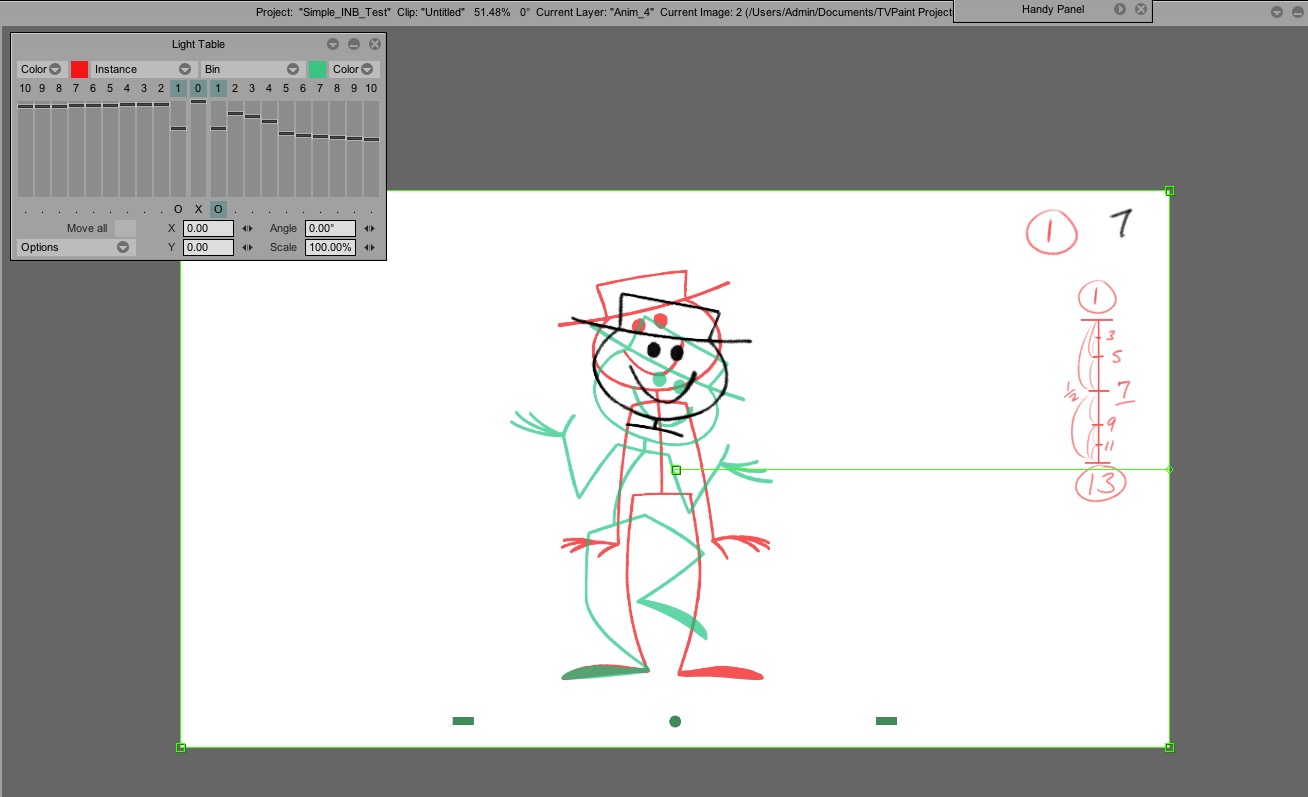
Task: Click the opacity slider handle under next-frame 2
Action: click(235, 113)
